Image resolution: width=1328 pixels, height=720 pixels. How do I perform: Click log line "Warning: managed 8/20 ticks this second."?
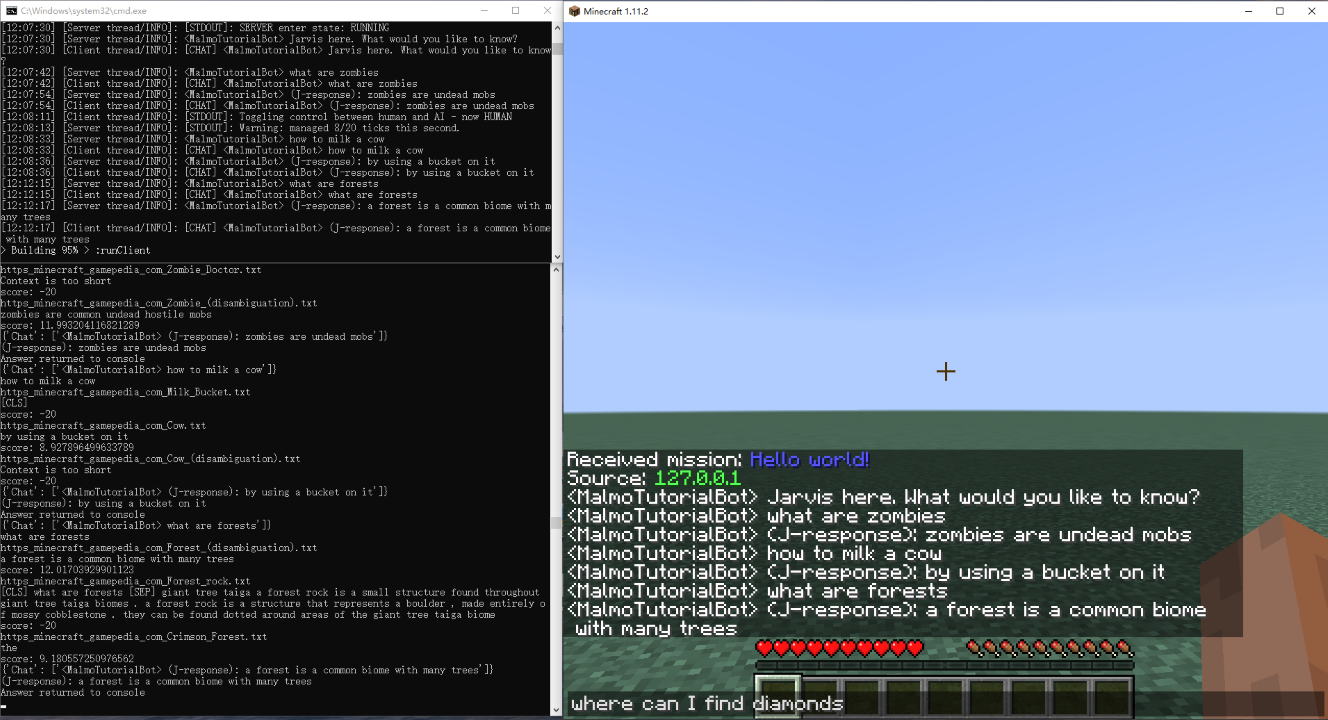point(349,128)
